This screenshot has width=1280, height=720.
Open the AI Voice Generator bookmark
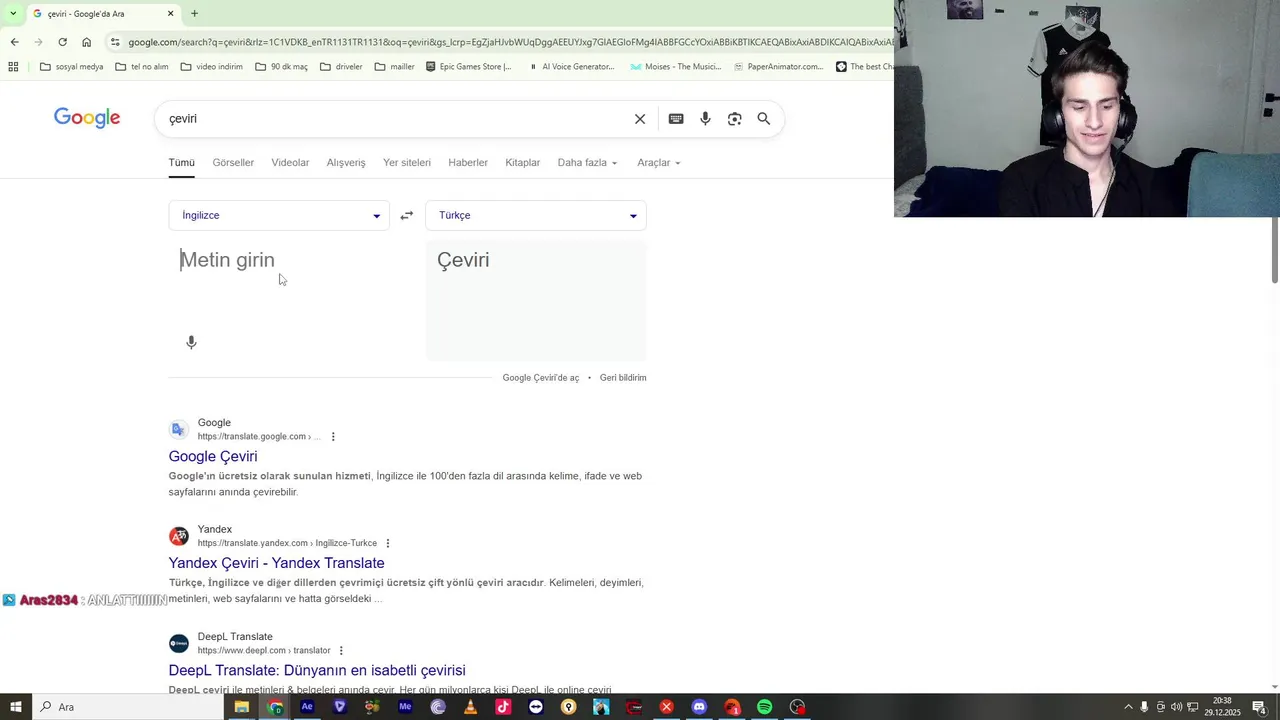pyautogui.click(x=570, y=67)
